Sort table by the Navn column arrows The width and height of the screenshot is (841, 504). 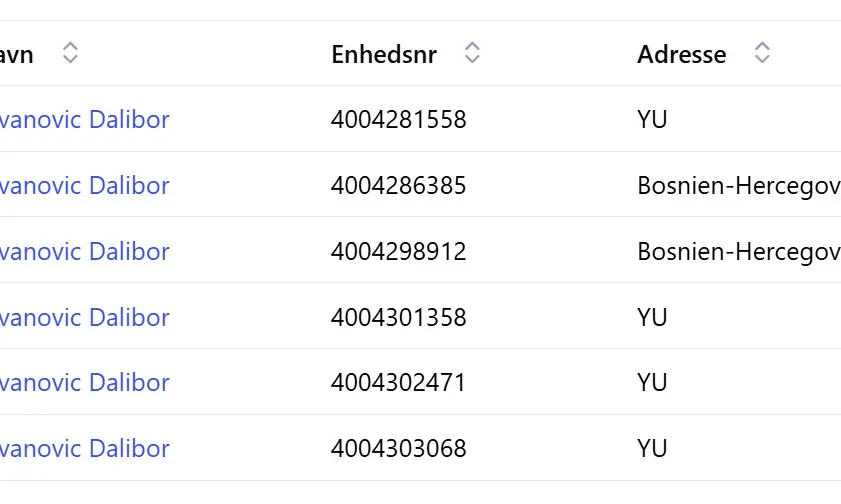(70, 54)
